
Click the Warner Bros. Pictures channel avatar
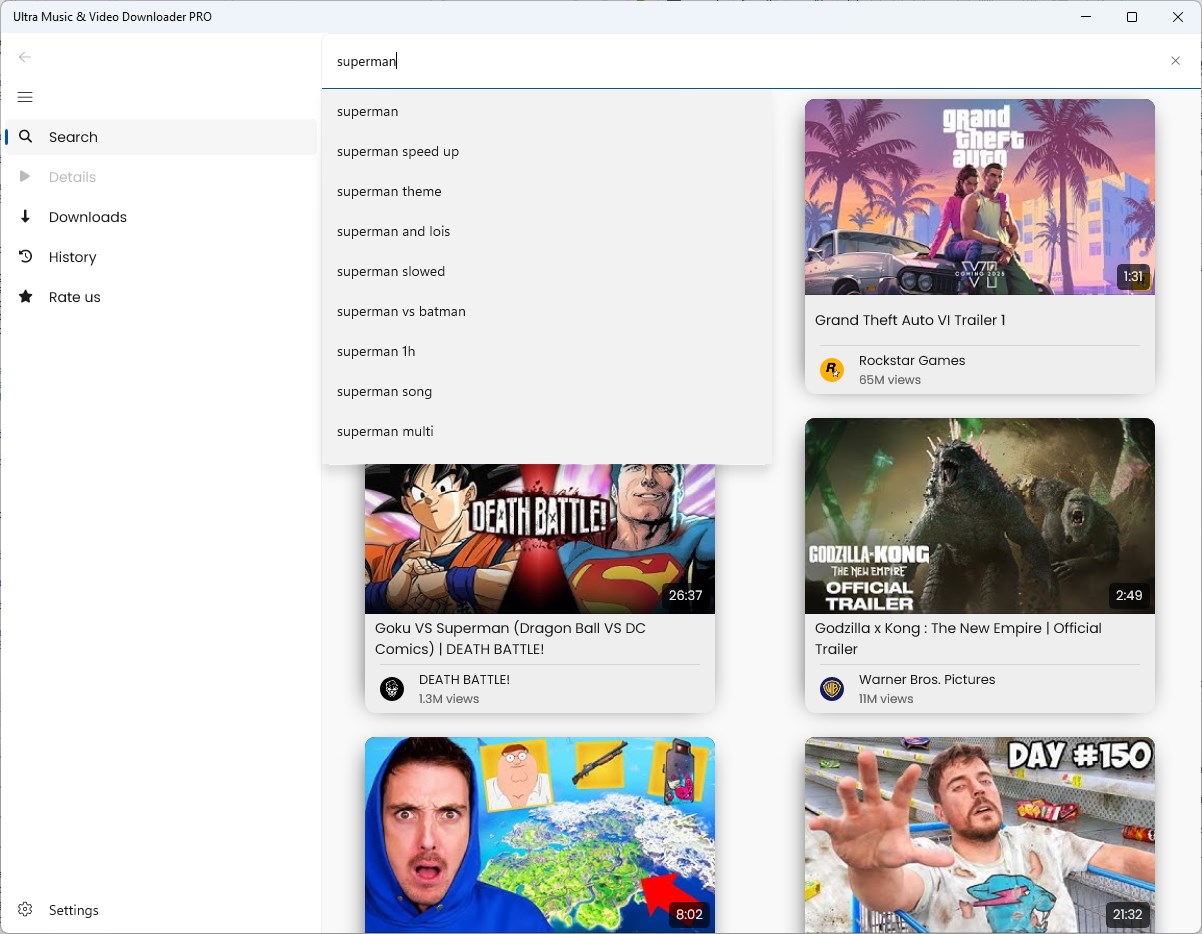click(x=832, y=689)
